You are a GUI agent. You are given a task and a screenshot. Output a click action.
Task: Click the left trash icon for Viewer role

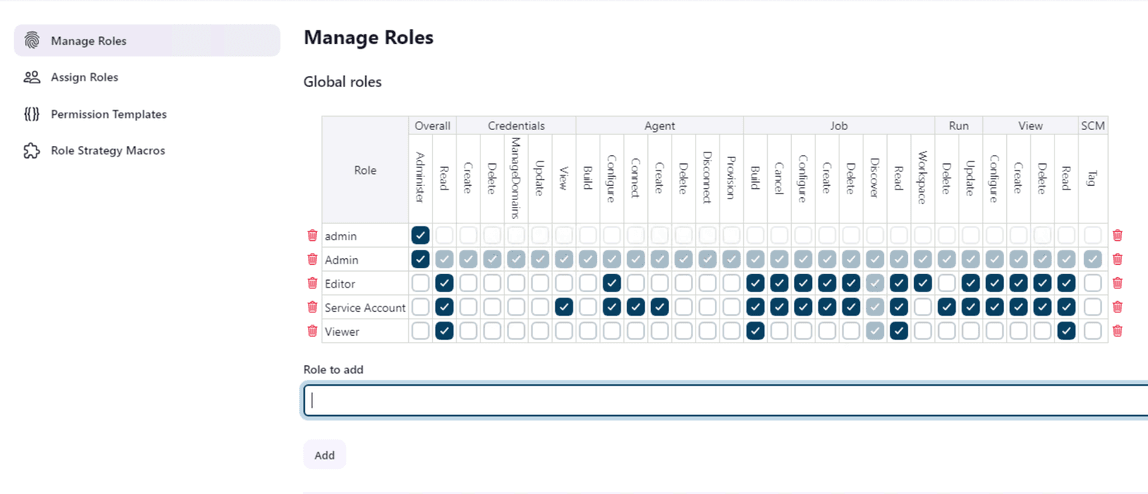[x=312, y=331]
